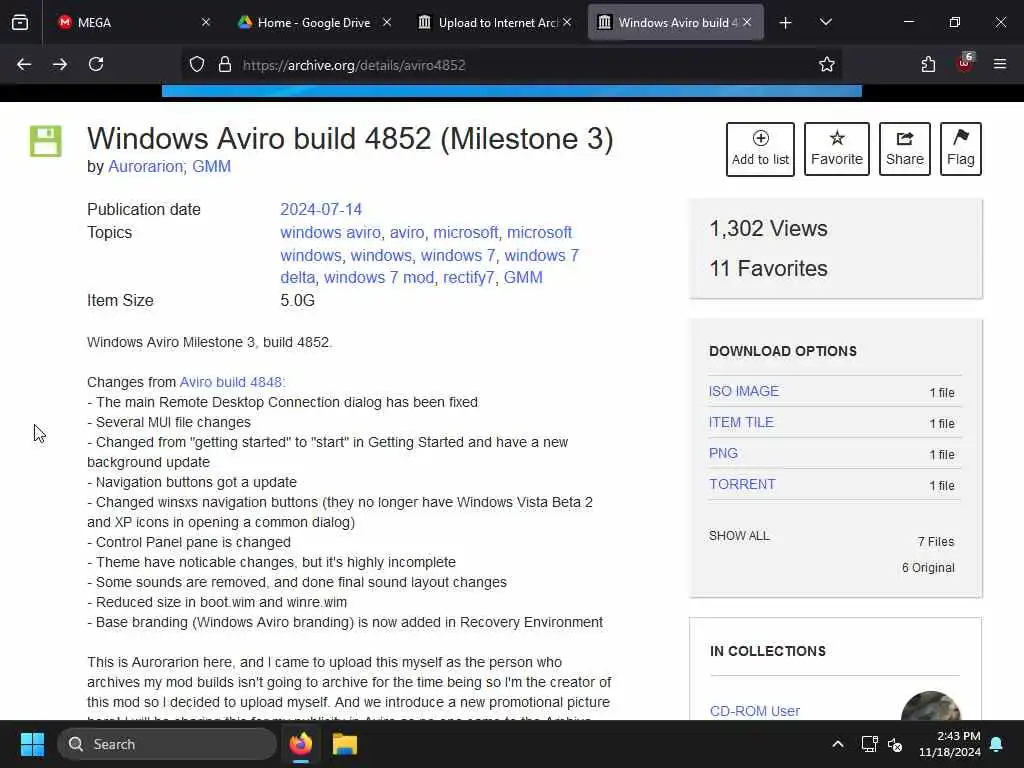1024x768 pixels.
Task: Open the network status tray icon
Action: [869, 744]
